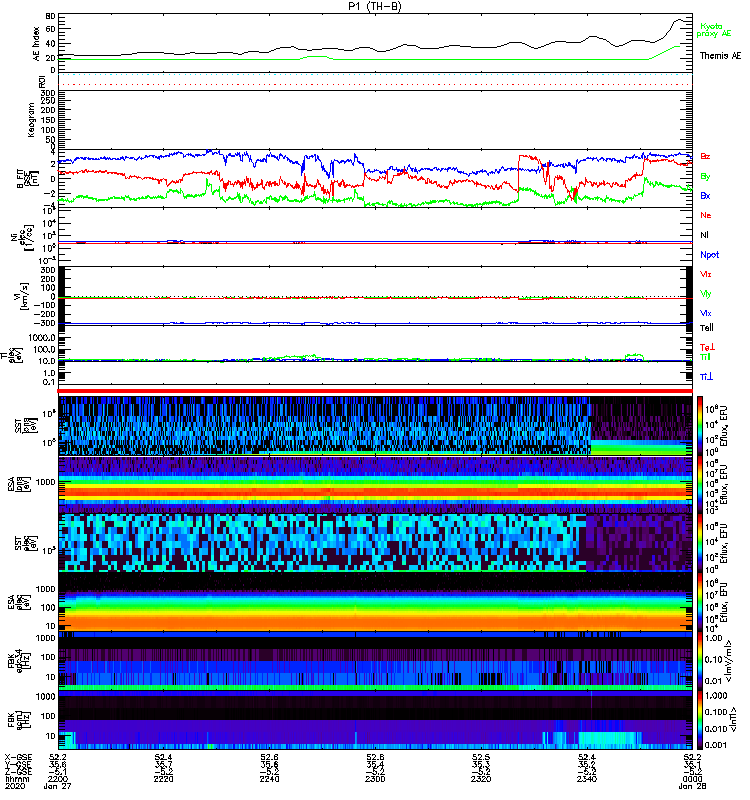Click the SST electron spectrogram color bar

700,543
